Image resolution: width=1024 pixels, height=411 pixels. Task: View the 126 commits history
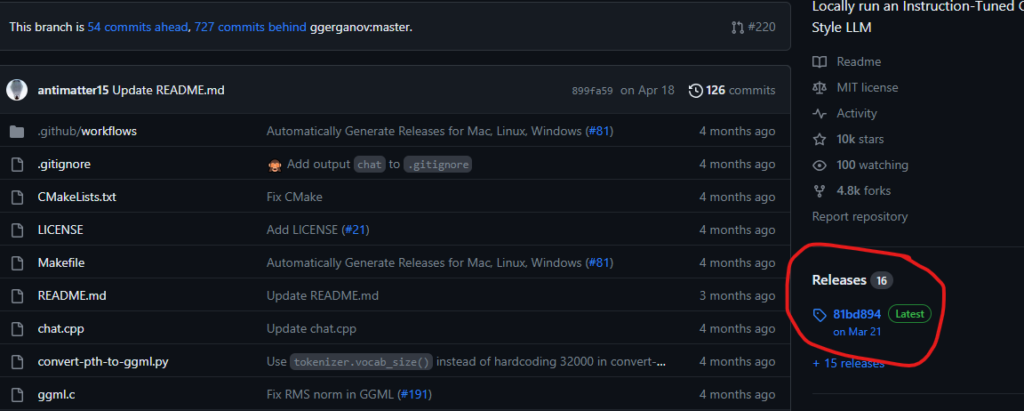(732, 90)
